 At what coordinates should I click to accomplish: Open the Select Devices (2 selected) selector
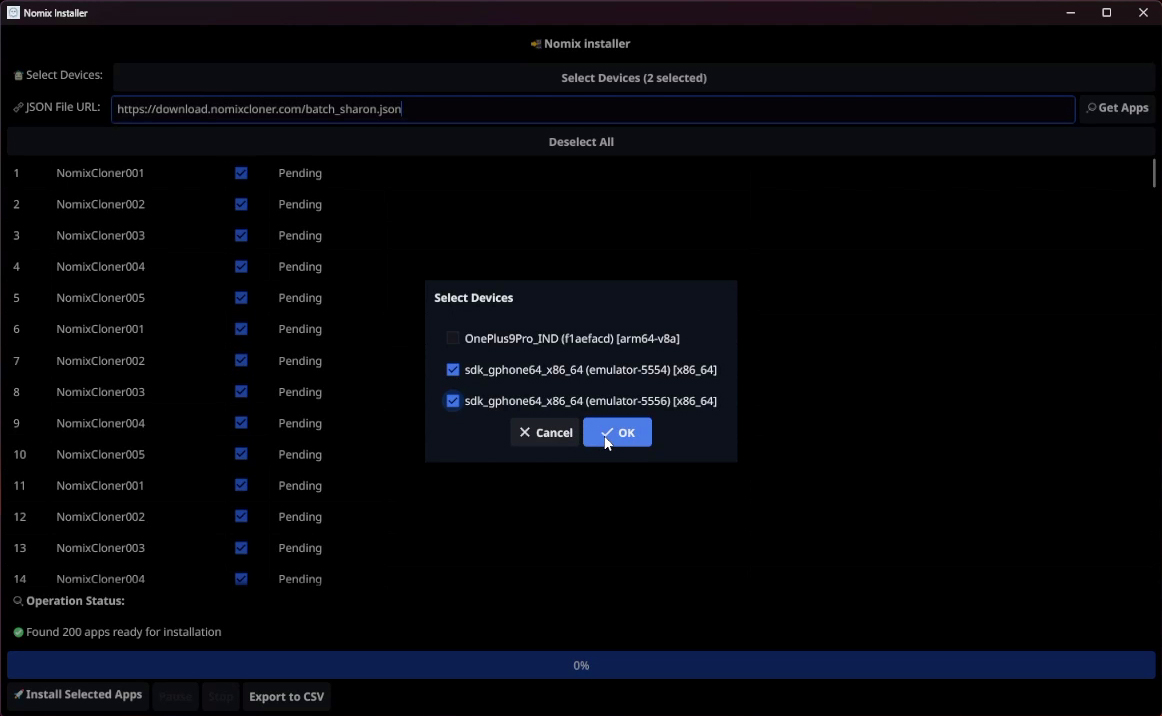[634, 78]
